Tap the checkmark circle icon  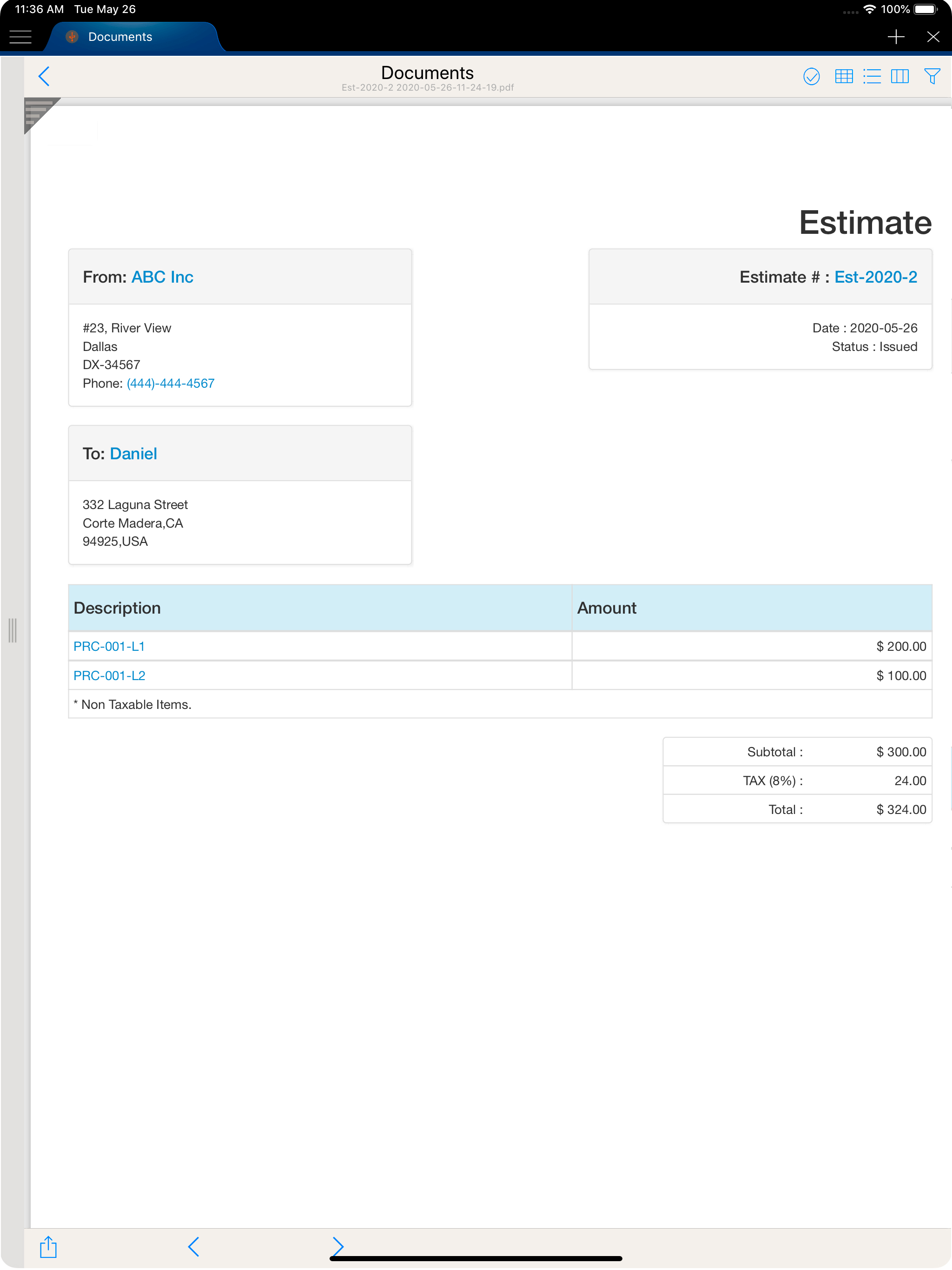811,76
